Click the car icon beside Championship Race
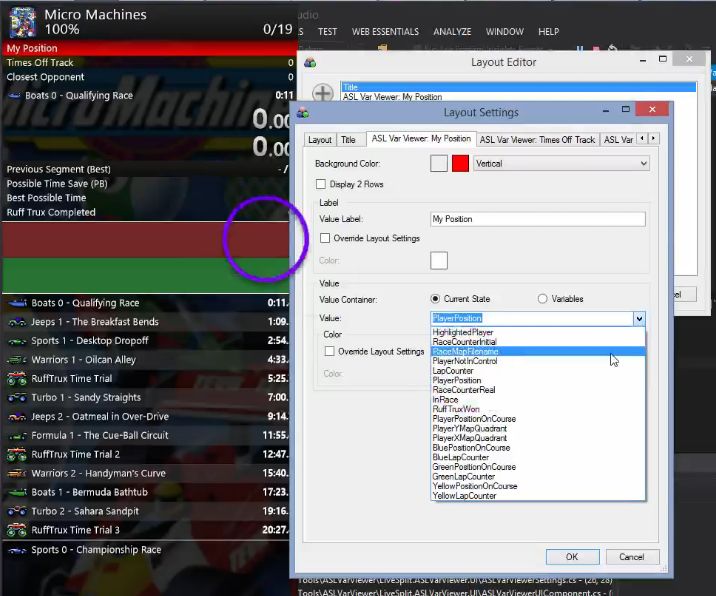 coord(17,550)
